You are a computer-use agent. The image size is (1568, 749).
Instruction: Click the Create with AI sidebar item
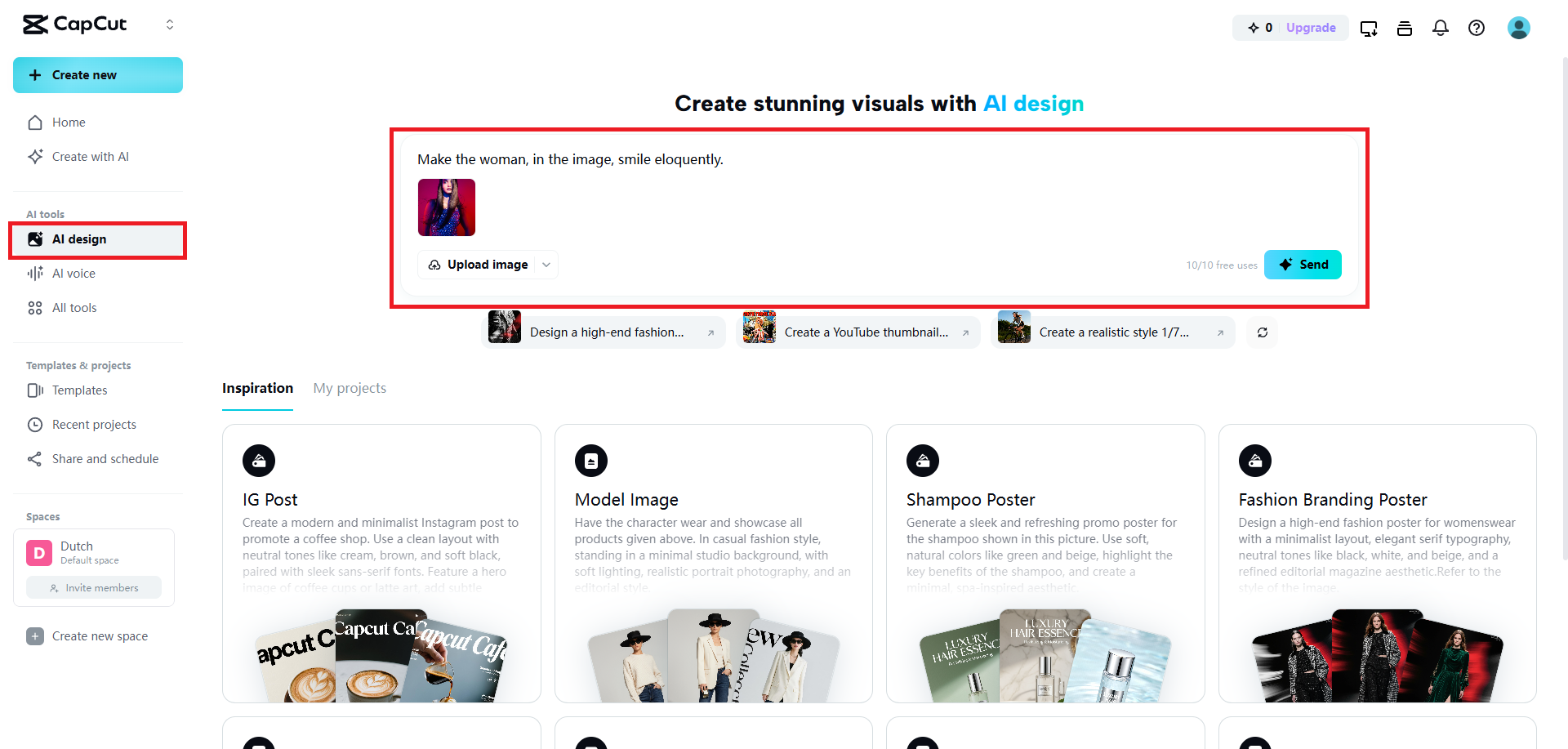[90, 156]
